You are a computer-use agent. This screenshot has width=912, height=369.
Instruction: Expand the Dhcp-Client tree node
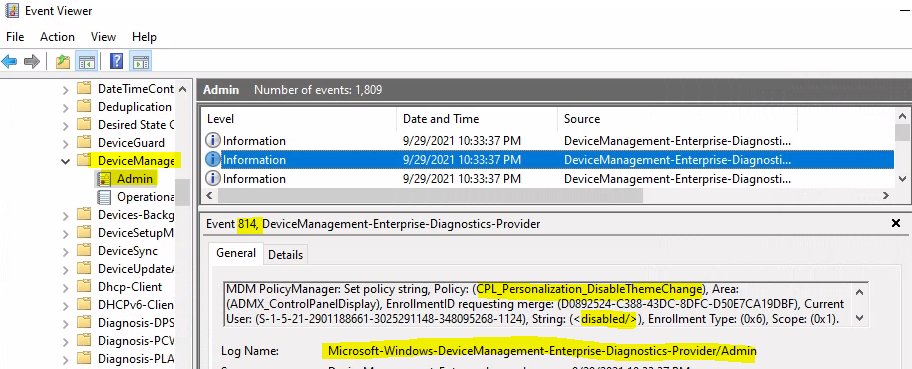coord(66,287)
